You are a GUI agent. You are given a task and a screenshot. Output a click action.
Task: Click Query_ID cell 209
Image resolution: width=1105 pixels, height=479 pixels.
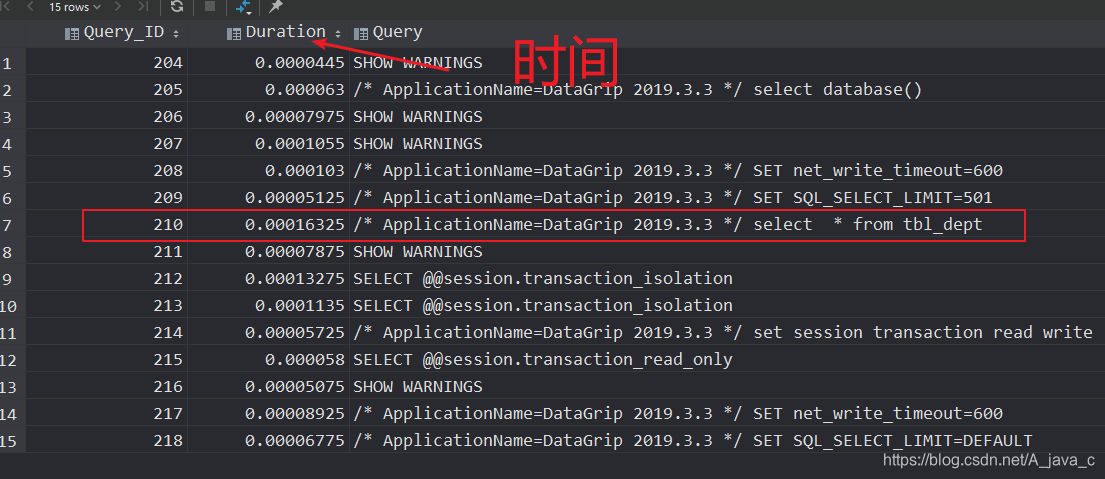coord(168,198)
